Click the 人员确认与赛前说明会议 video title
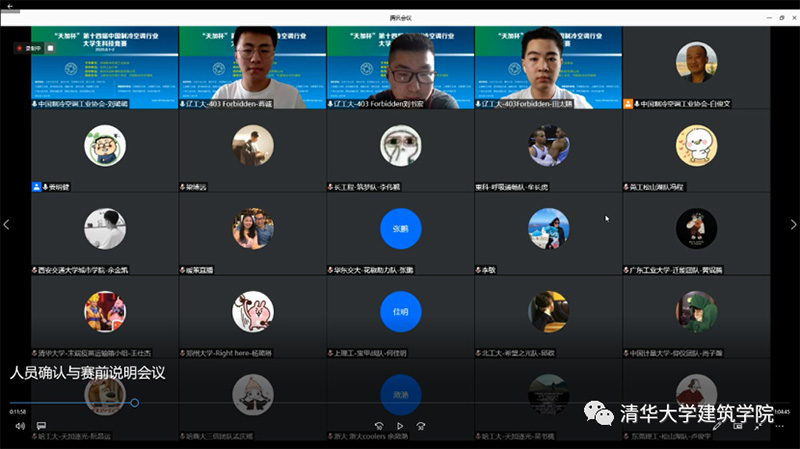Viewport: 800px width, 449px height. pos(87,372)
